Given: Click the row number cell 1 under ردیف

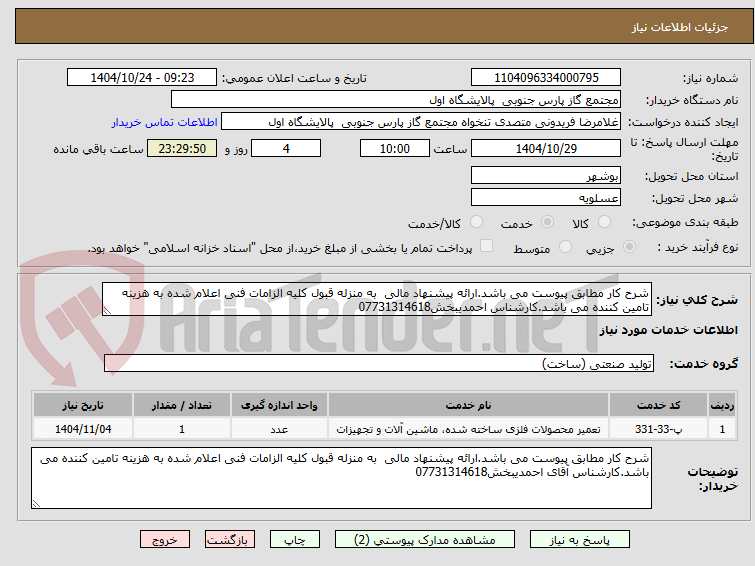Looking at the screenshot, I should click(x=722, y=429).
